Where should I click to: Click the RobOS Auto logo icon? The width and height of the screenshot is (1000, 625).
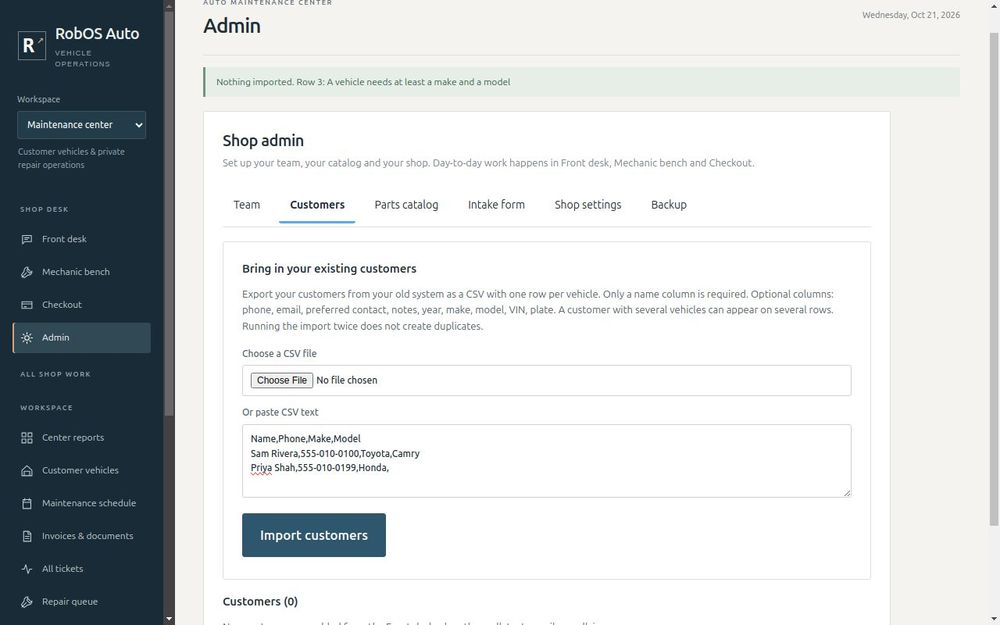(32, 45)
